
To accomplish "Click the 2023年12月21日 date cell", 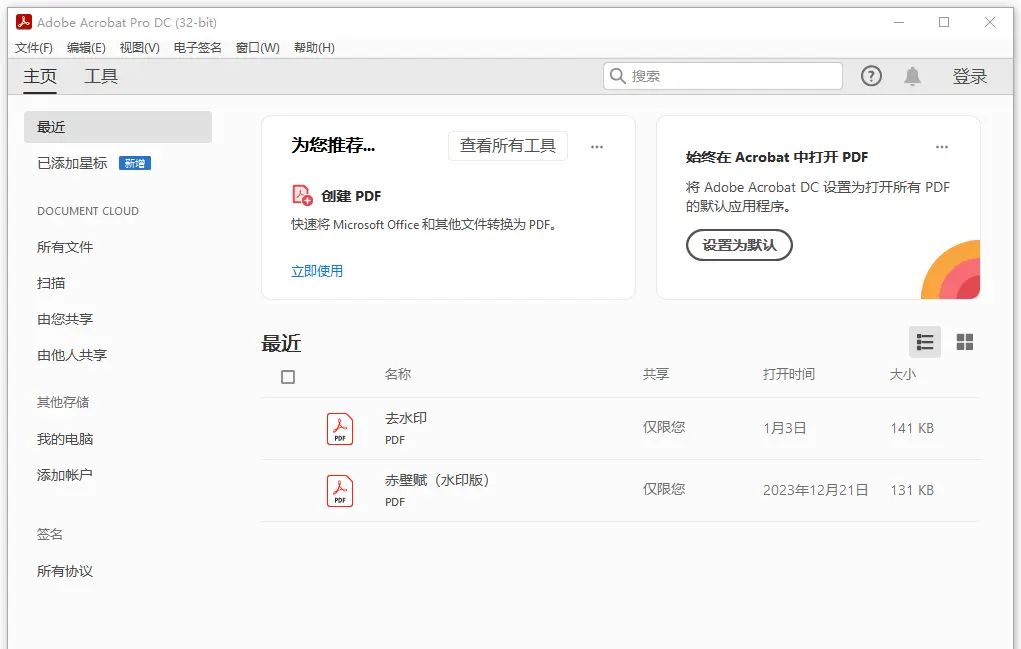I will pos(815,490).
